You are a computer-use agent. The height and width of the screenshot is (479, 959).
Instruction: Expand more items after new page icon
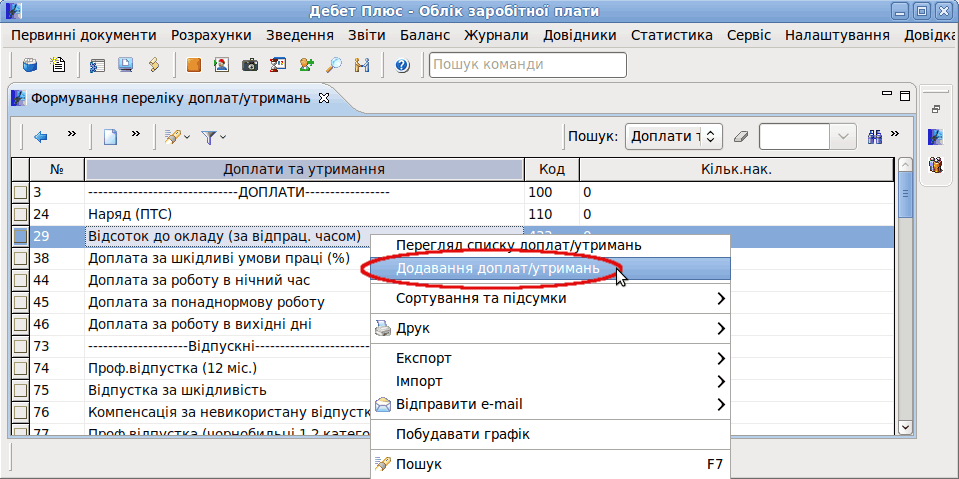pyautogui.click(x=136, y=133)
